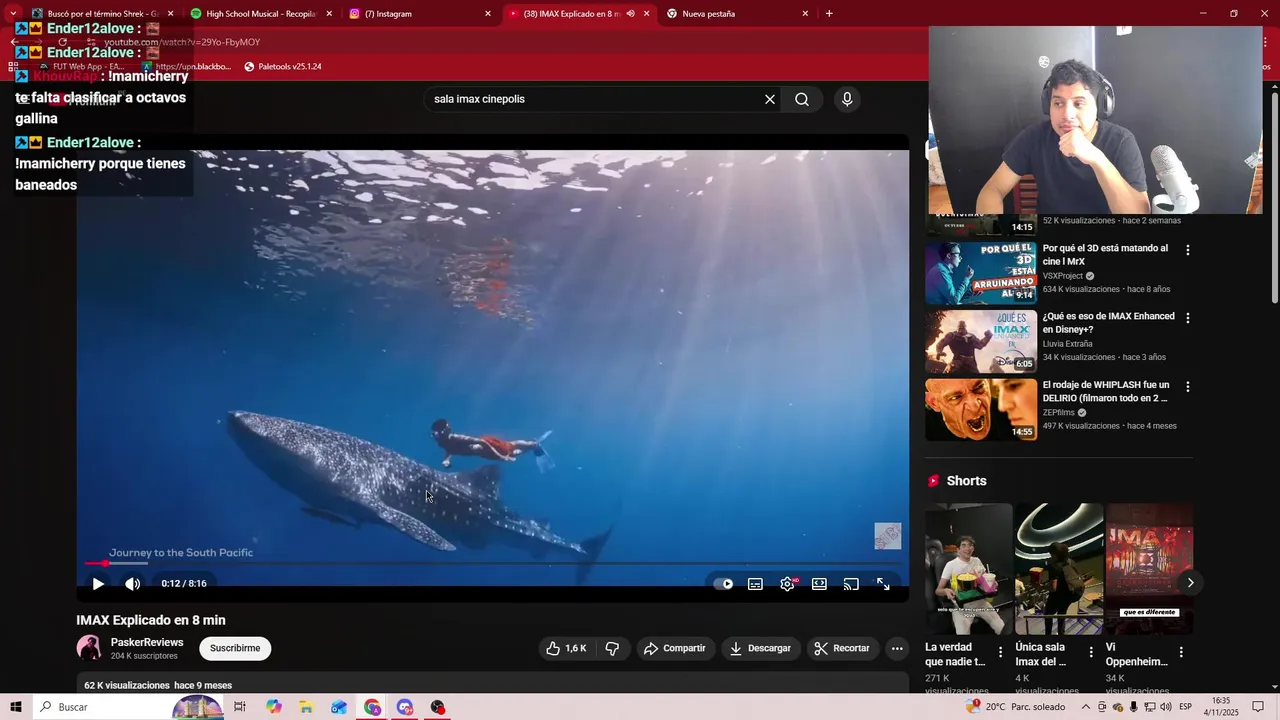
Task: Open options for 'WHIPLASH' video
Action: tap(1188, 387)
